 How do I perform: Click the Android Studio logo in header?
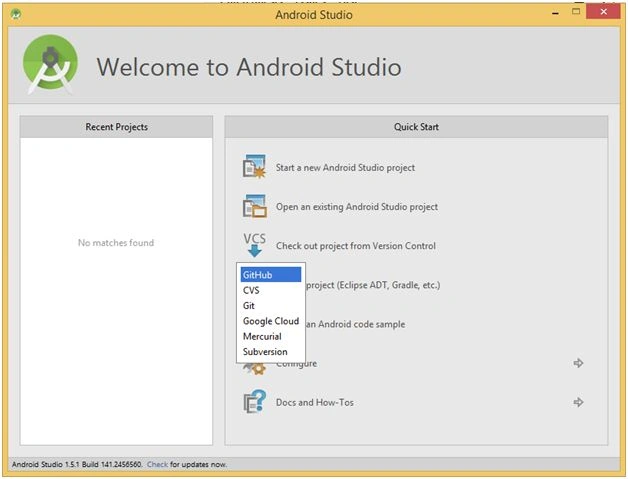[50, 64]
